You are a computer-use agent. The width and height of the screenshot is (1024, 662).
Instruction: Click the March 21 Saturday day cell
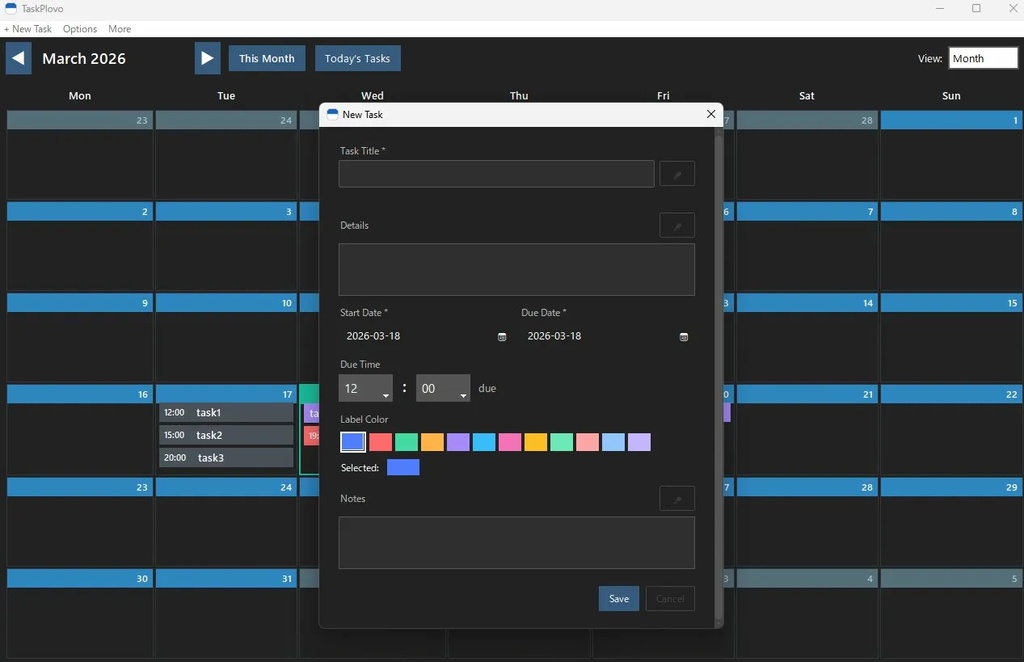click(807, 429)
